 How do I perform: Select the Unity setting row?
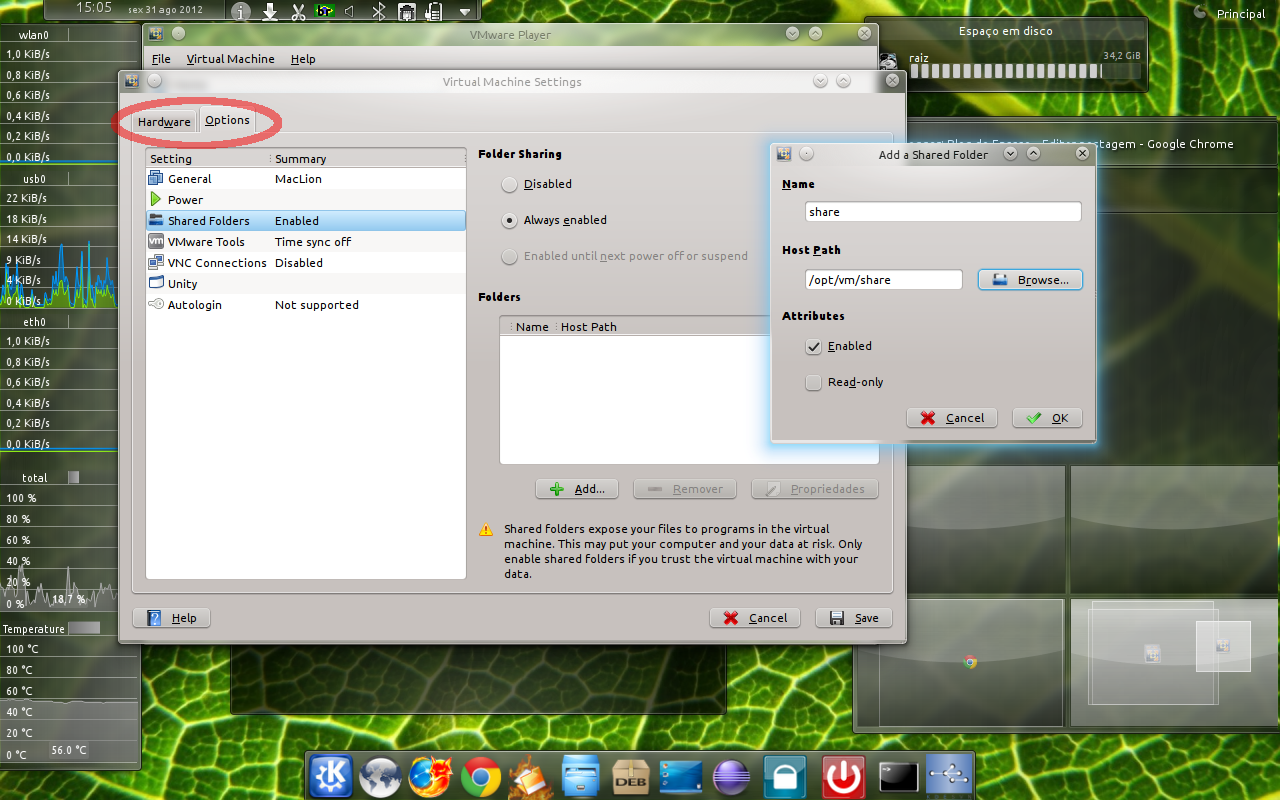pyautogui.click(x=306, y=284)
